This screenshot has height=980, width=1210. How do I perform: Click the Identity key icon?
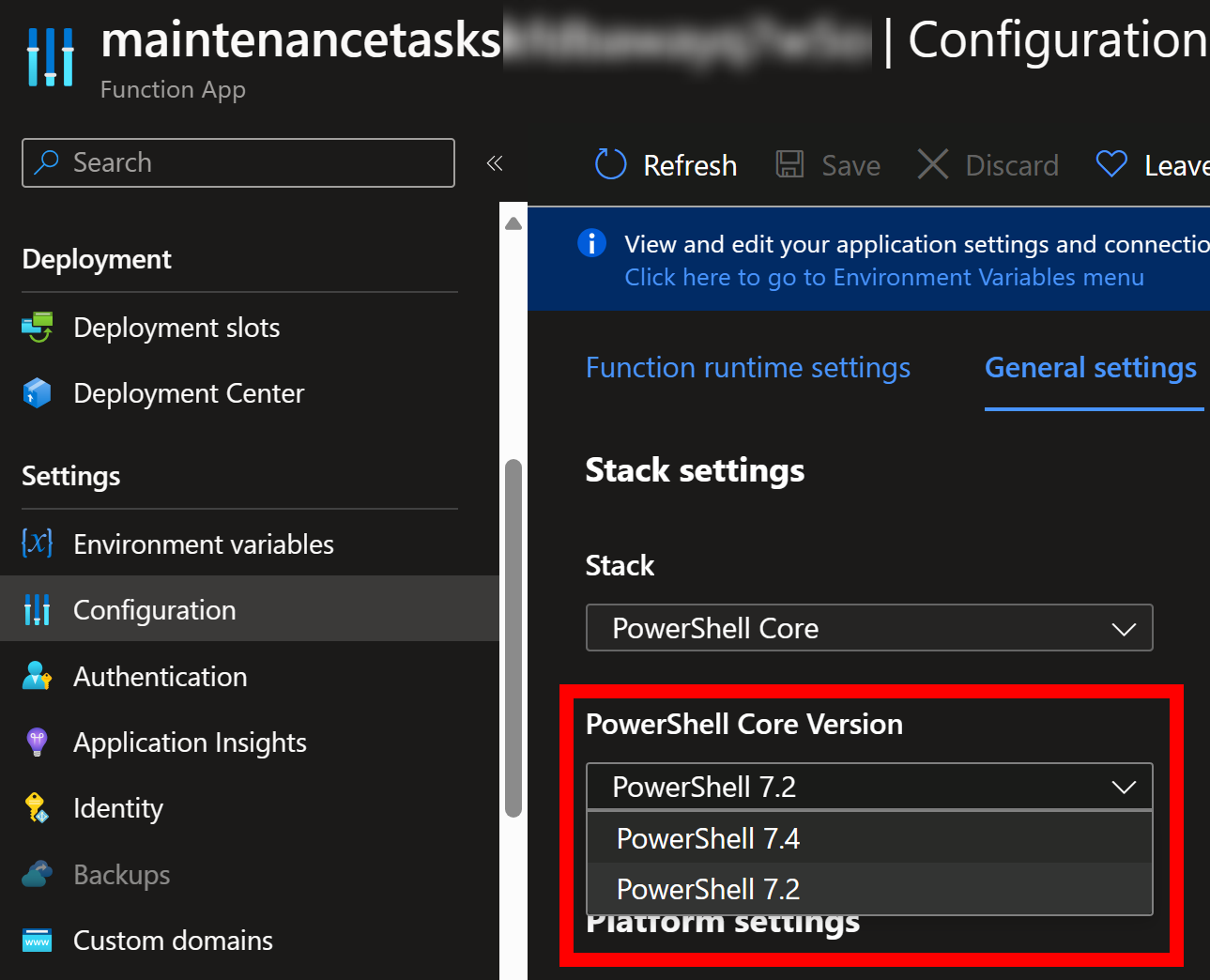[38, 807]
